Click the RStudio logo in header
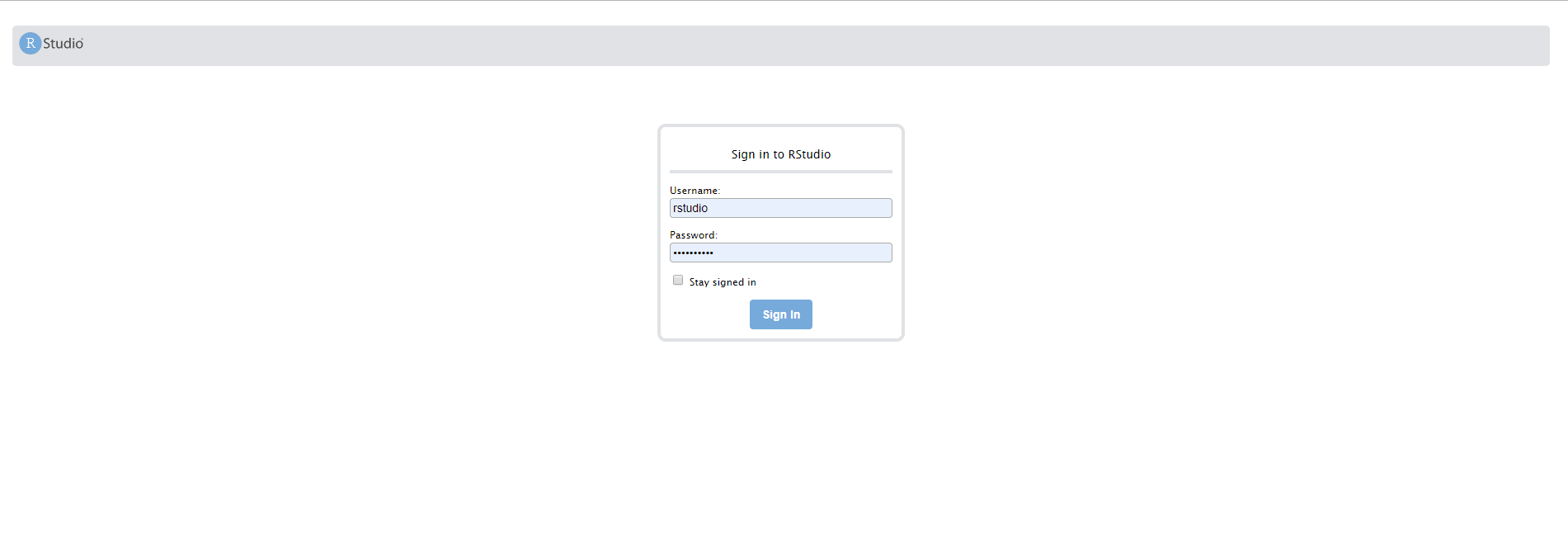This screenshot has width=1568, height=548. click(x=51, y=44)
